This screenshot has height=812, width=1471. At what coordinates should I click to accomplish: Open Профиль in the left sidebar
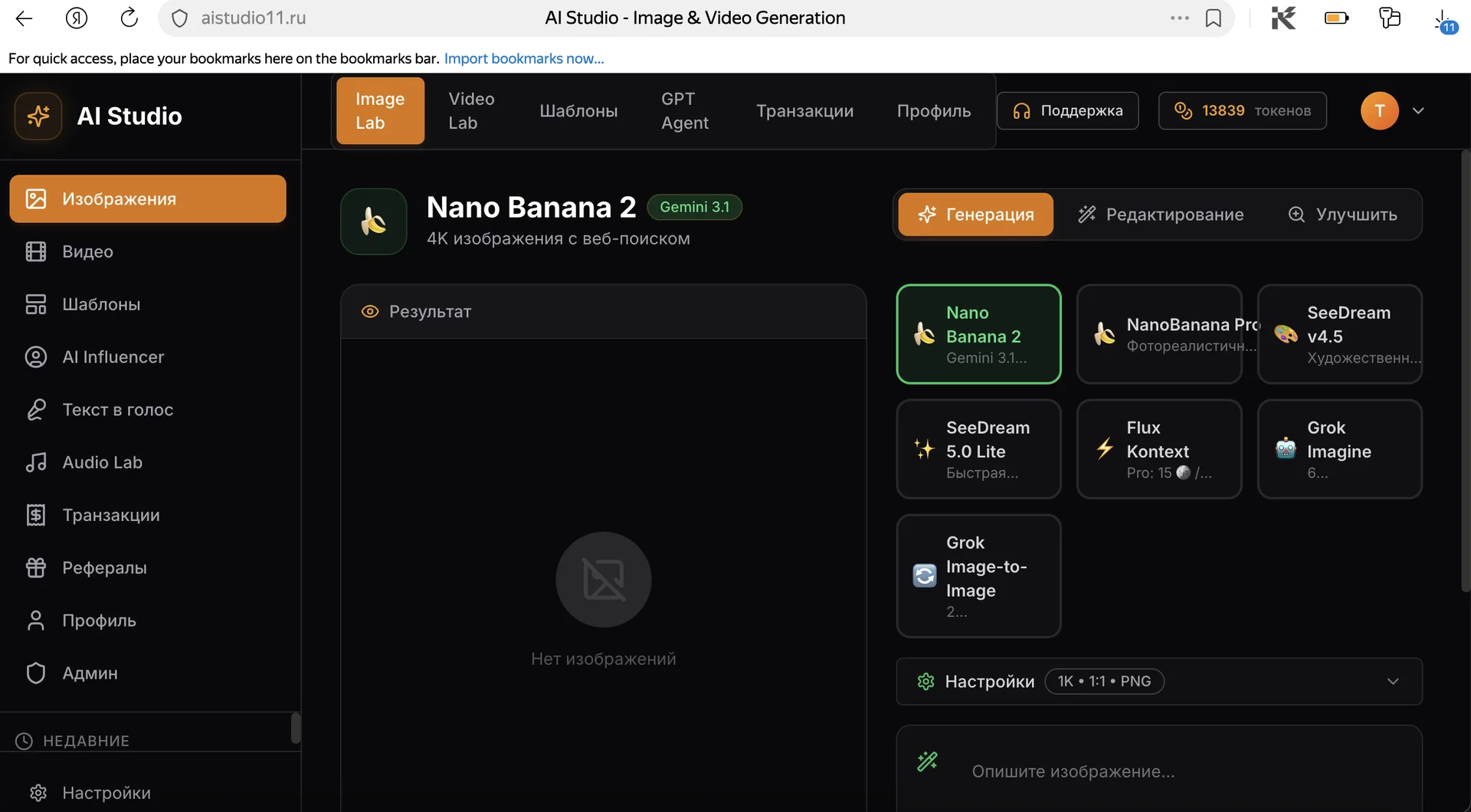(148, 620)
